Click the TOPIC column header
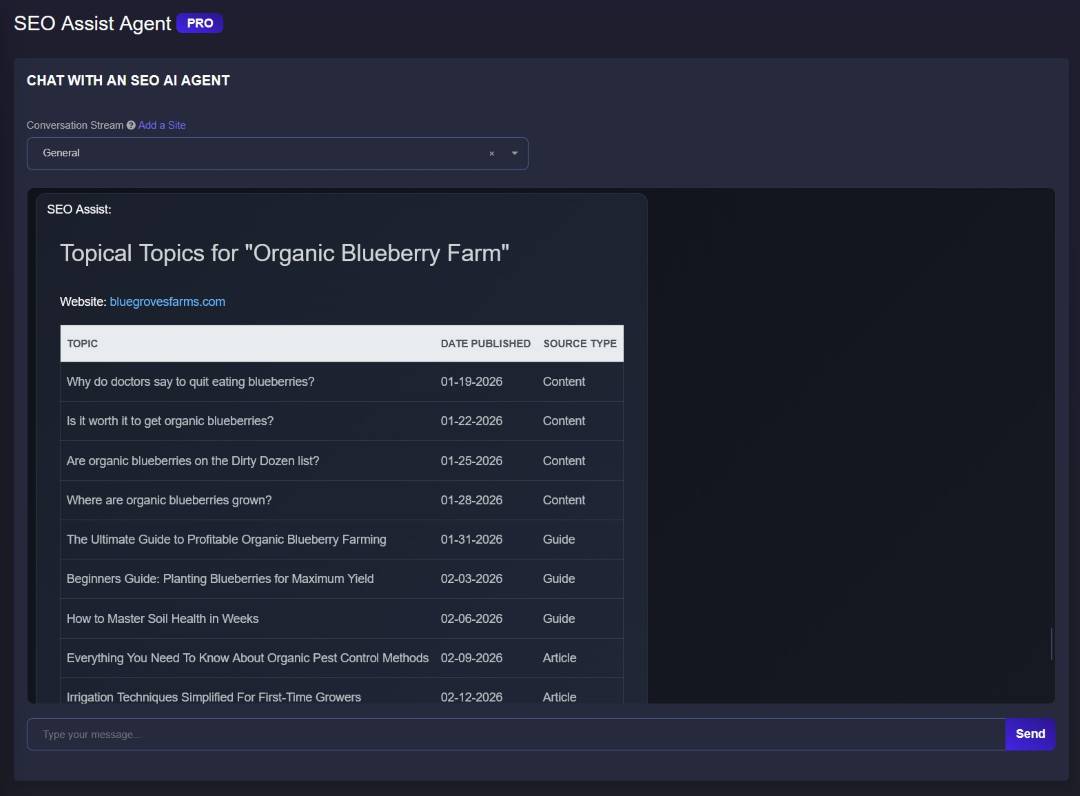 (x=82, y=344)
